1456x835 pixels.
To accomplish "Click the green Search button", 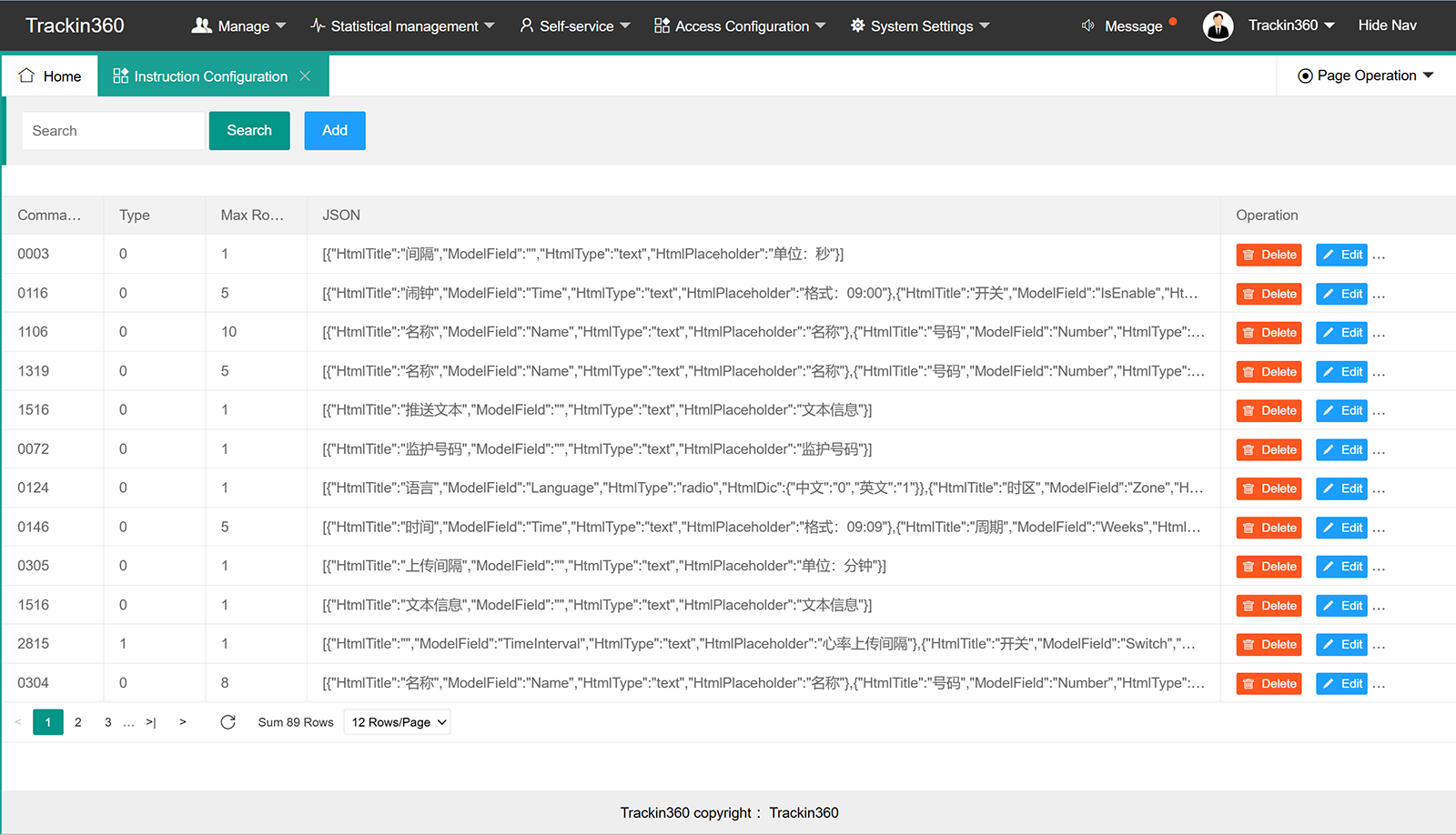I will (x=249, y=131).
